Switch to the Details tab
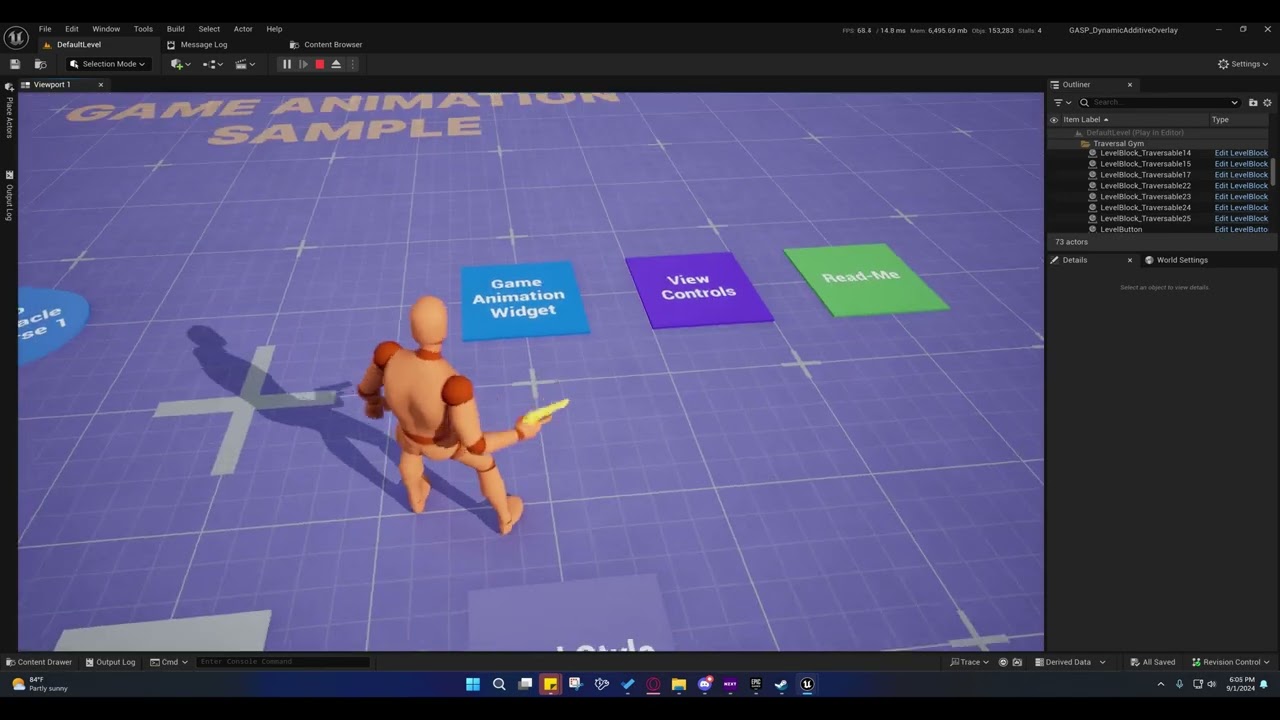This screenshot has width=1280, height=720. click(1074, 260)
